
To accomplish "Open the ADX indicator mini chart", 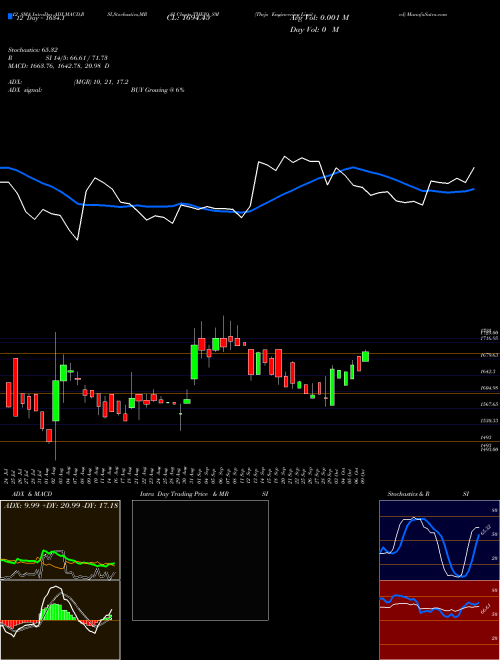I will click(x=60, y=540).
